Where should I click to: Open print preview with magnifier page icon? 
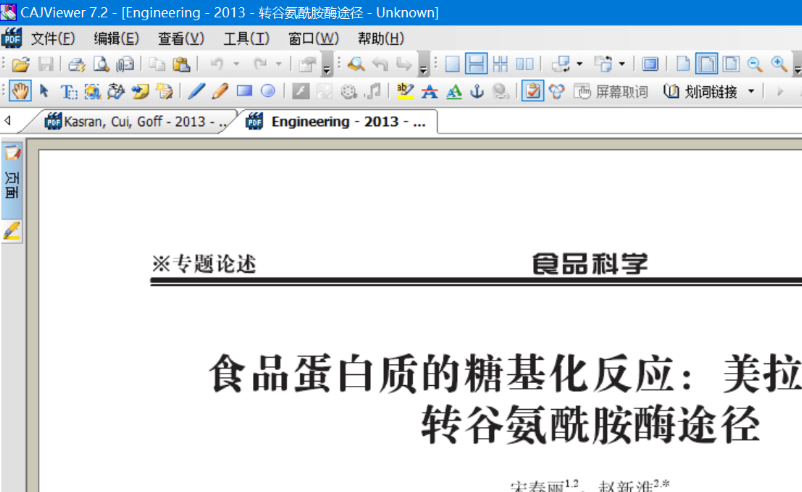pos(101,64)
